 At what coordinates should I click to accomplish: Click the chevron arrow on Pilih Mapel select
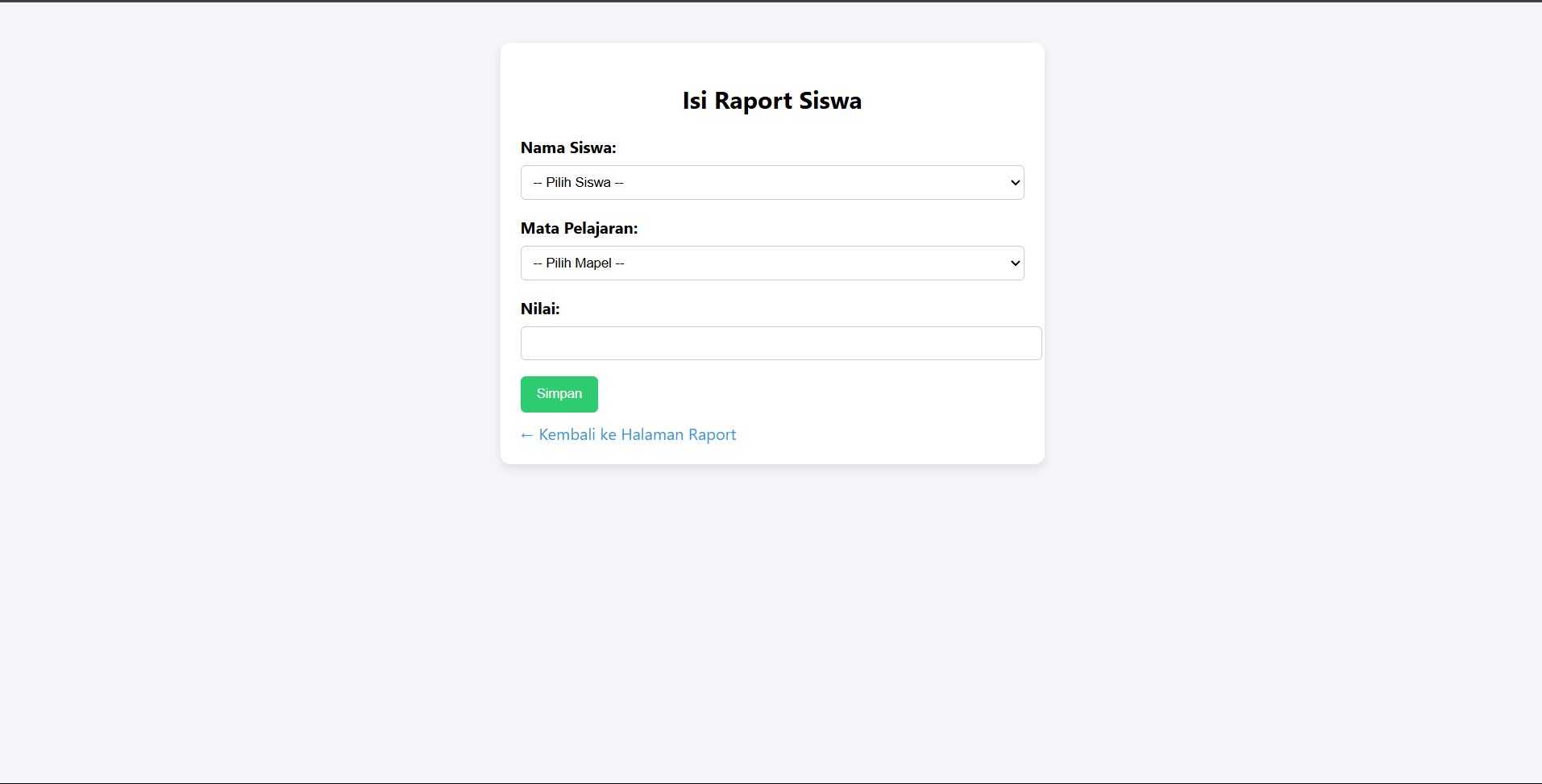click(x=1015, y=263)
